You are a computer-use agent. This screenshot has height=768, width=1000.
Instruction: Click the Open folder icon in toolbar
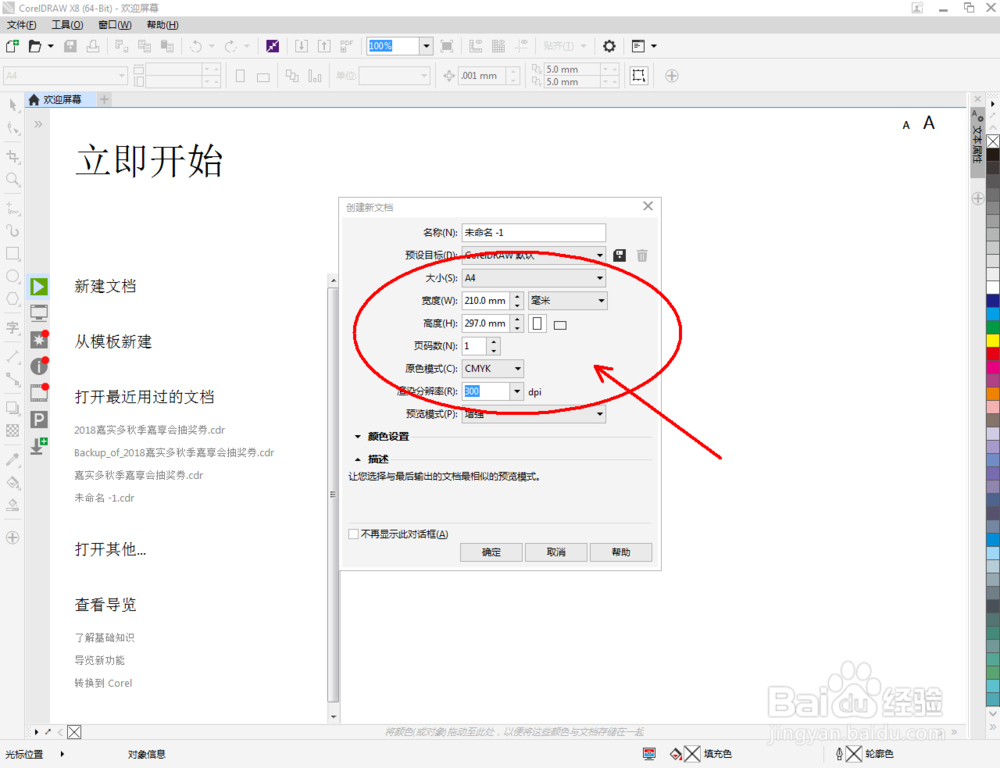pyautogui.click(x=35, y=46)
